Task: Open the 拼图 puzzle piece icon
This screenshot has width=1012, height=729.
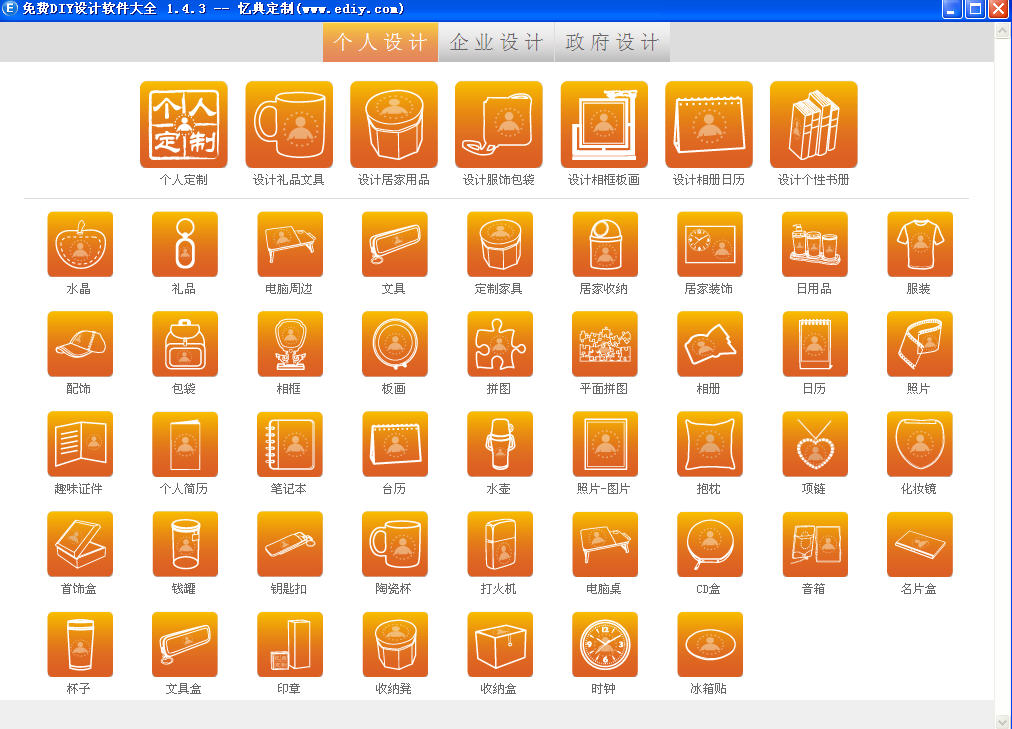Action: click(500, 344)
